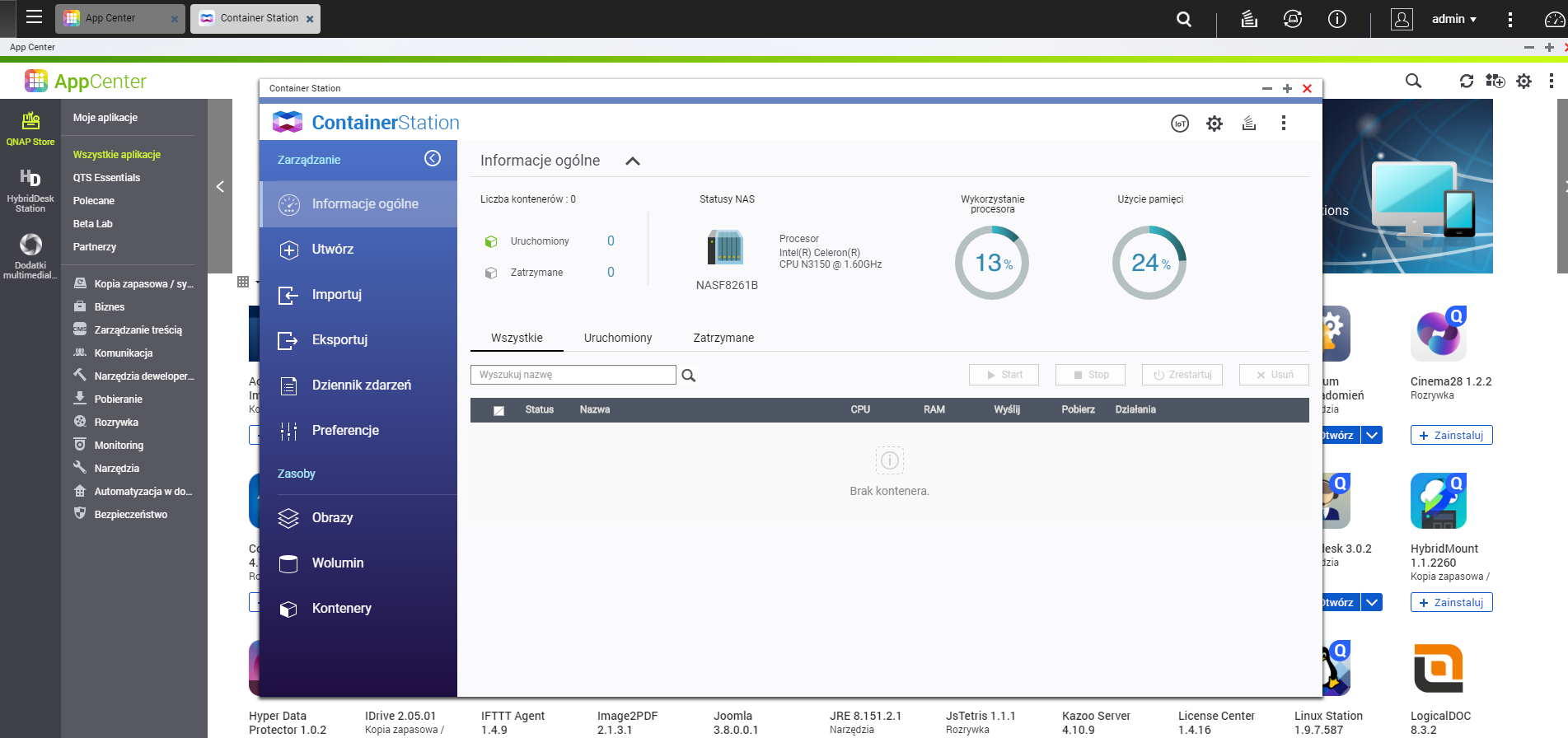The image size is (1568, 738).
Task: Sort table by CPU column
Action: tap(860, 409)
